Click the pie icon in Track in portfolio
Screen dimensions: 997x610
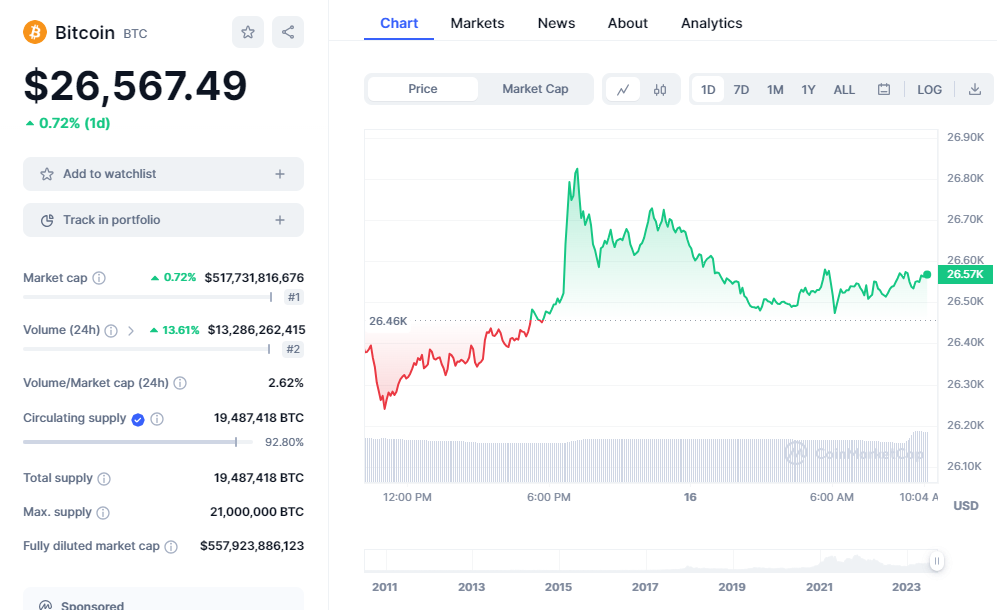click(47, 220)
